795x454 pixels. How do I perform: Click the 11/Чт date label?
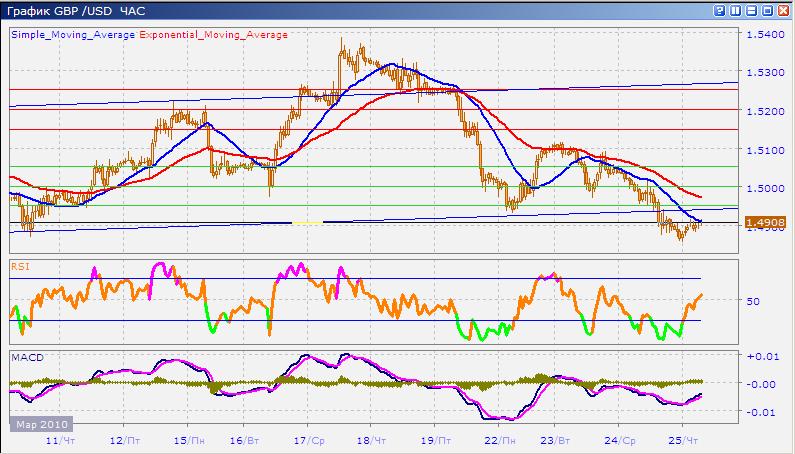point(60,440)
